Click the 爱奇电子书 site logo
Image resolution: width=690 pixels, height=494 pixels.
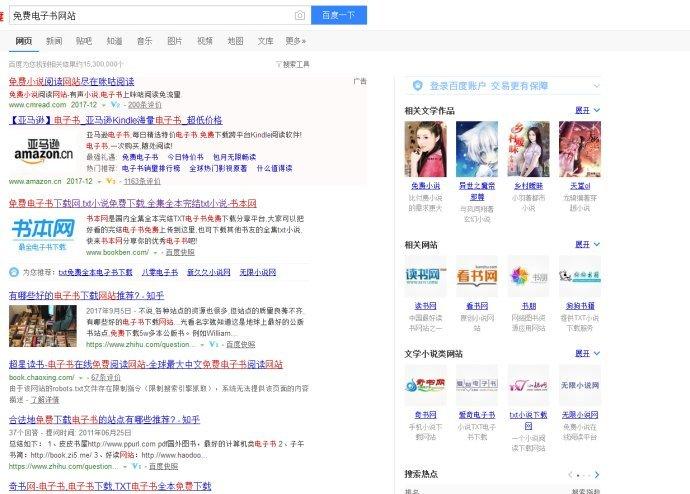[x=477, y=385]
